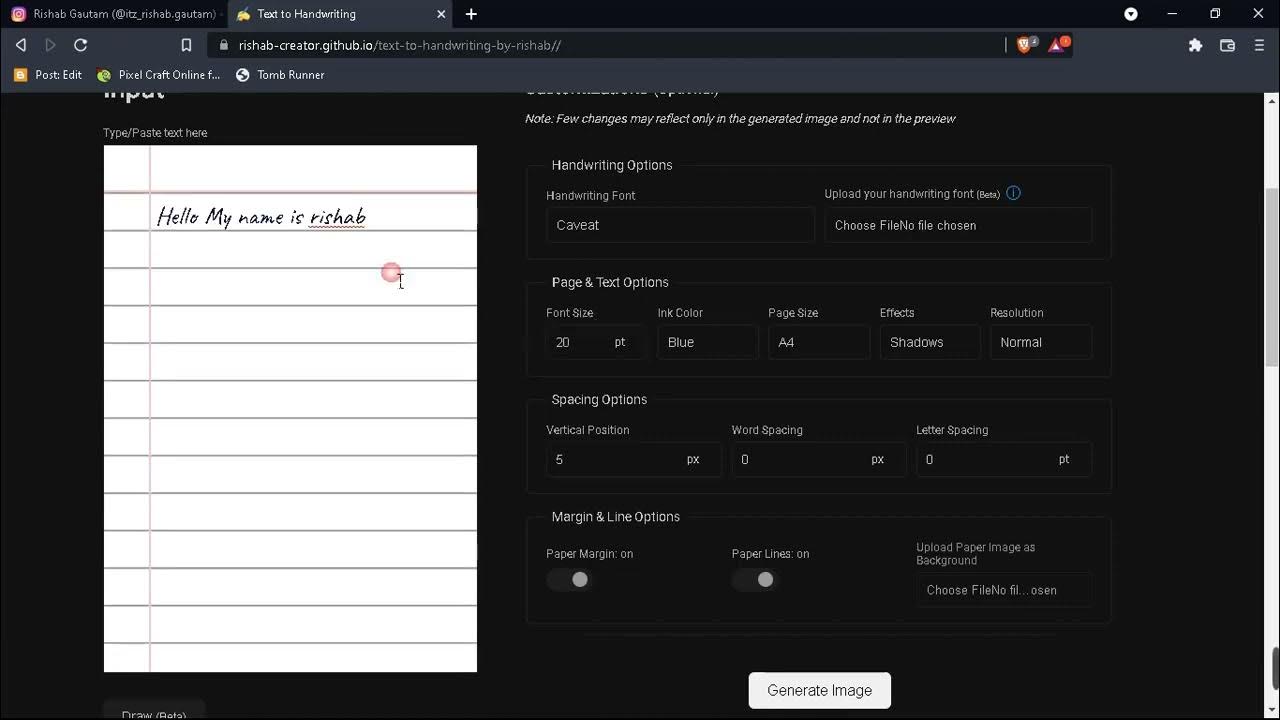Open Tomb Runner bookmark
This screenshot has width=1280, height=720.
click(x=280, y=75)
